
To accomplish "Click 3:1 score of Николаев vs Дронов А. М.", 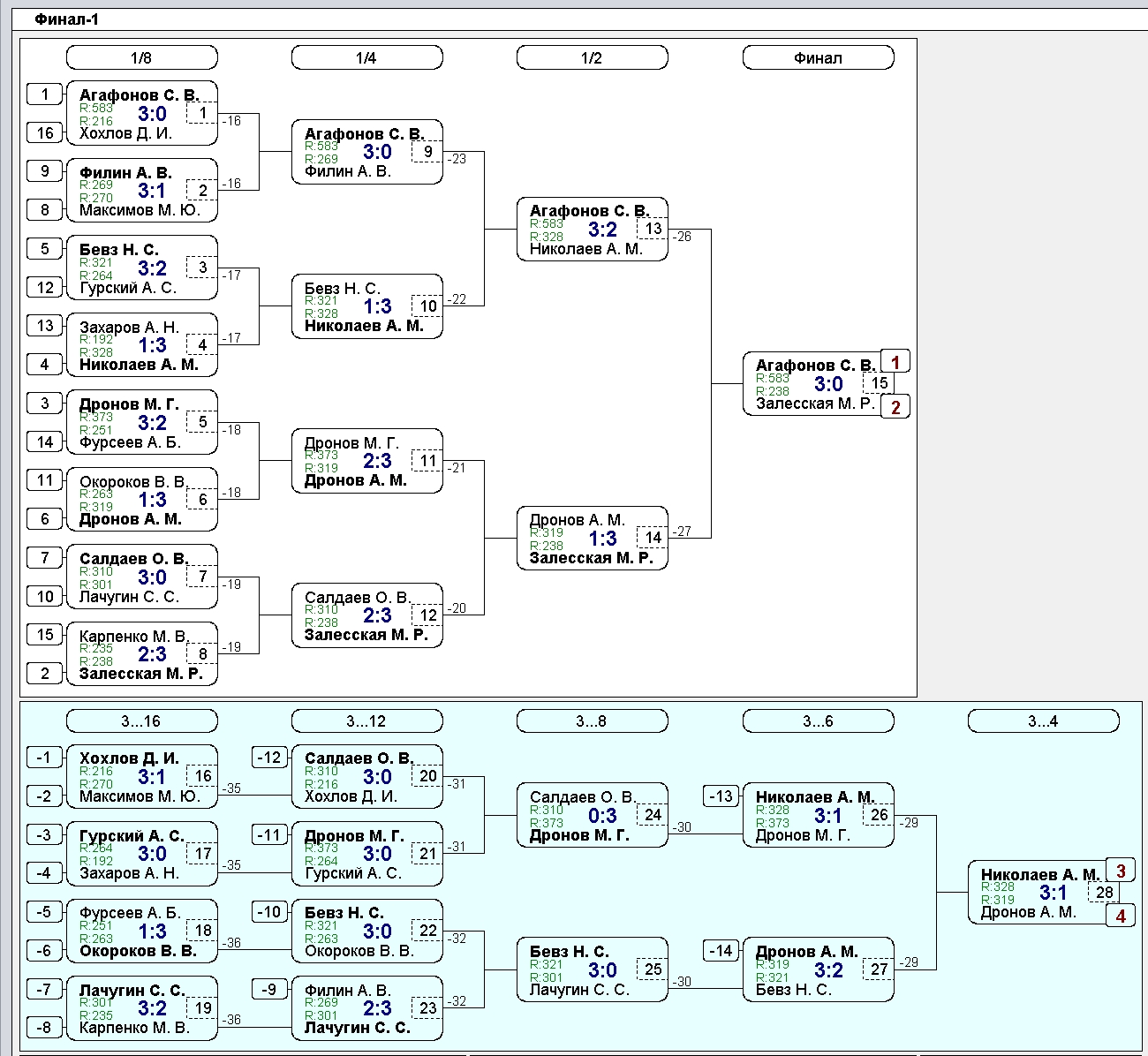I will (x=1054, y=893).
